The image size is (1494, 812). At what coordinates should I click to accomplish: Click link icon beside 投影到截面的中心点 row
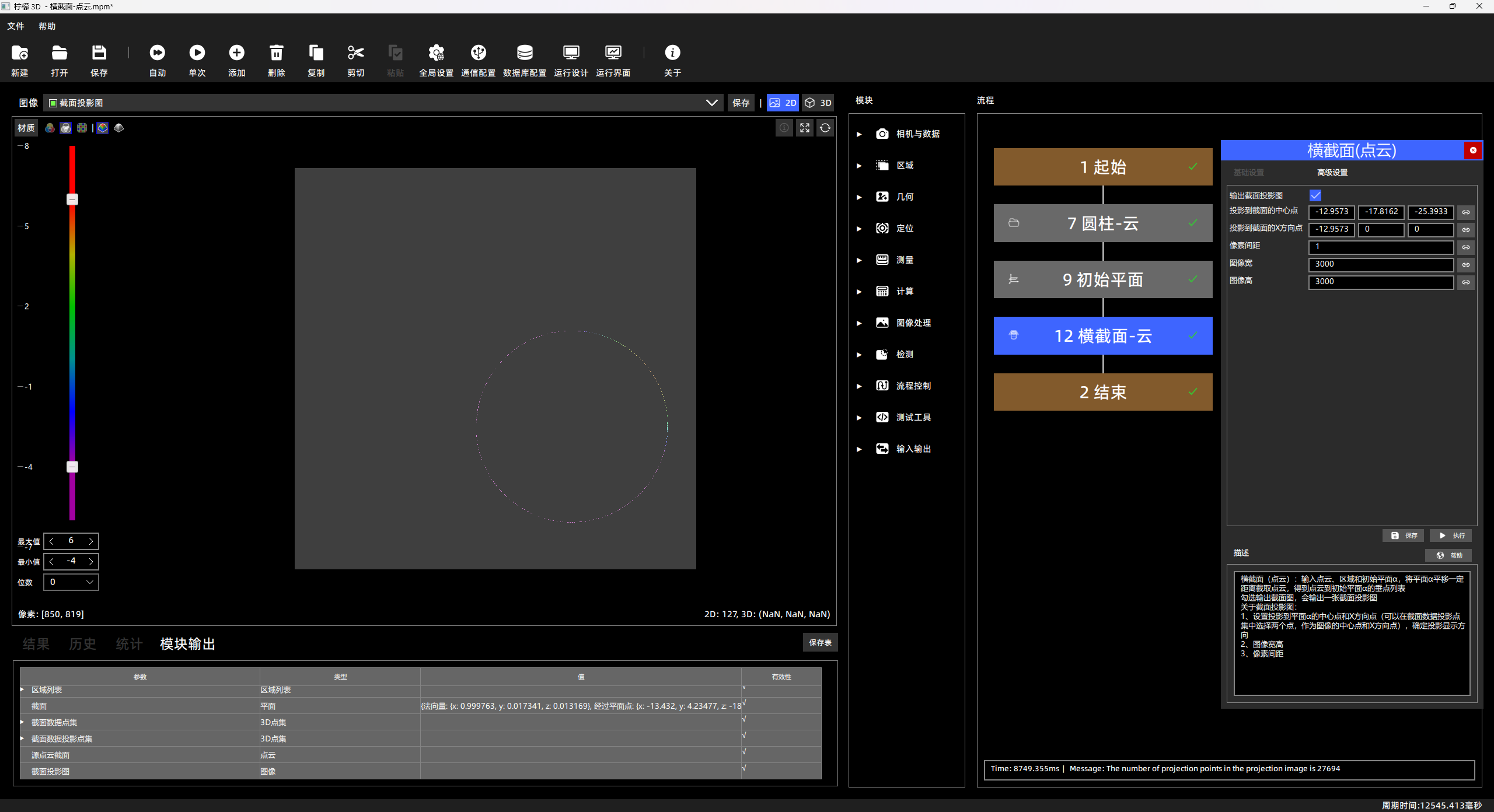tap(1466, 212)
